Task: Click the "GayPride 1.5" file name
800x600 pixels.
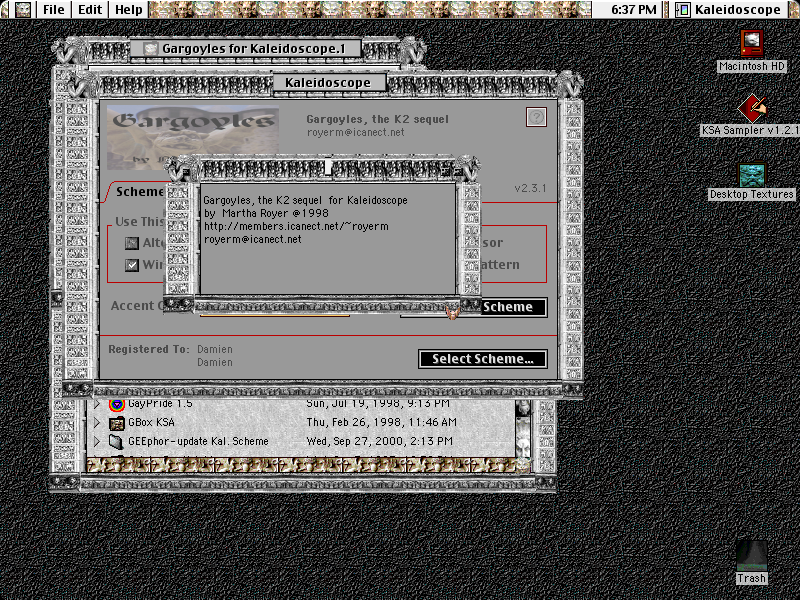Action: [x=160, y=404]
